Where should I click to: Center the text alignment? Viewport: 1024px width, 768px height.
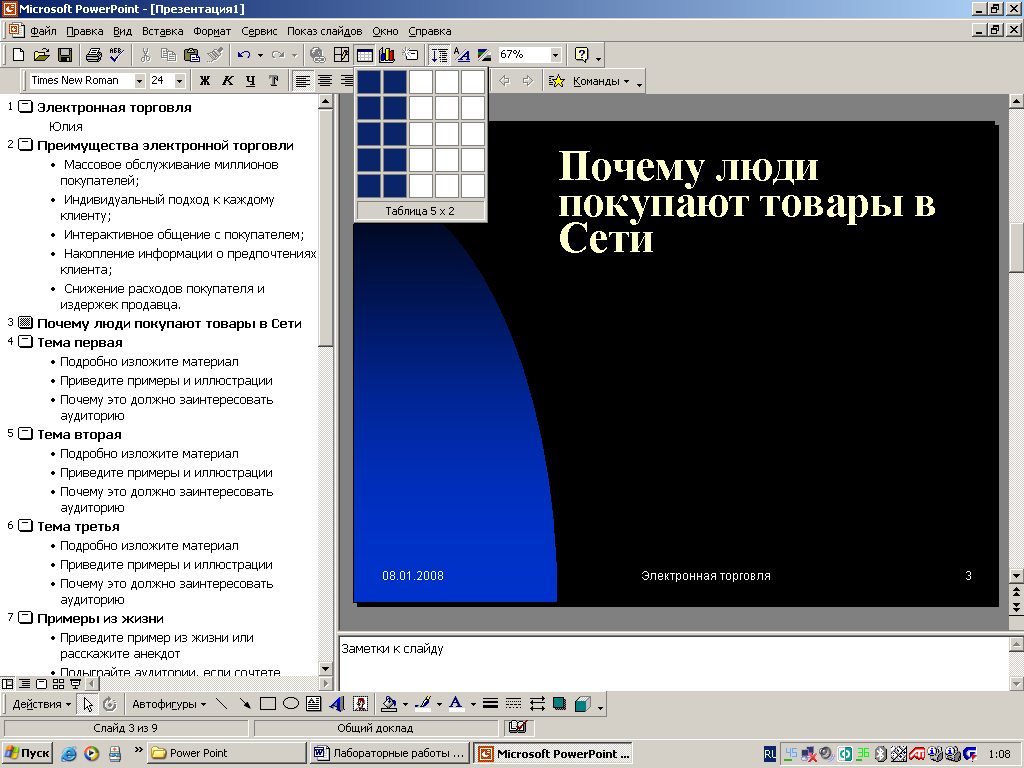325,80
